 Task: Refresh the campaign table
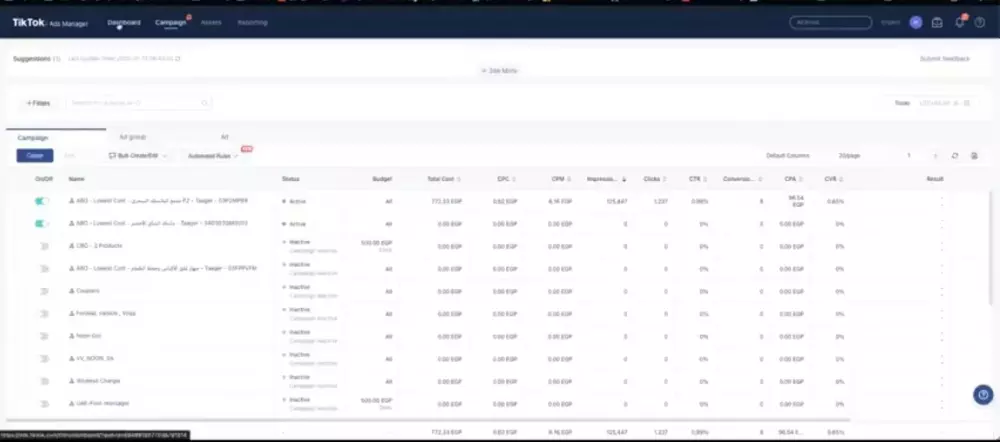[x=955, y=156]
